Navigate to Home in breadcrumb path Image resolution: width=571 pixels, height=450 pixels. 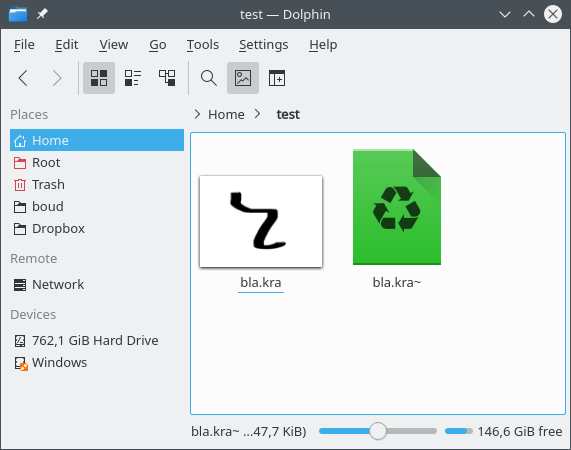pos(226,115)
